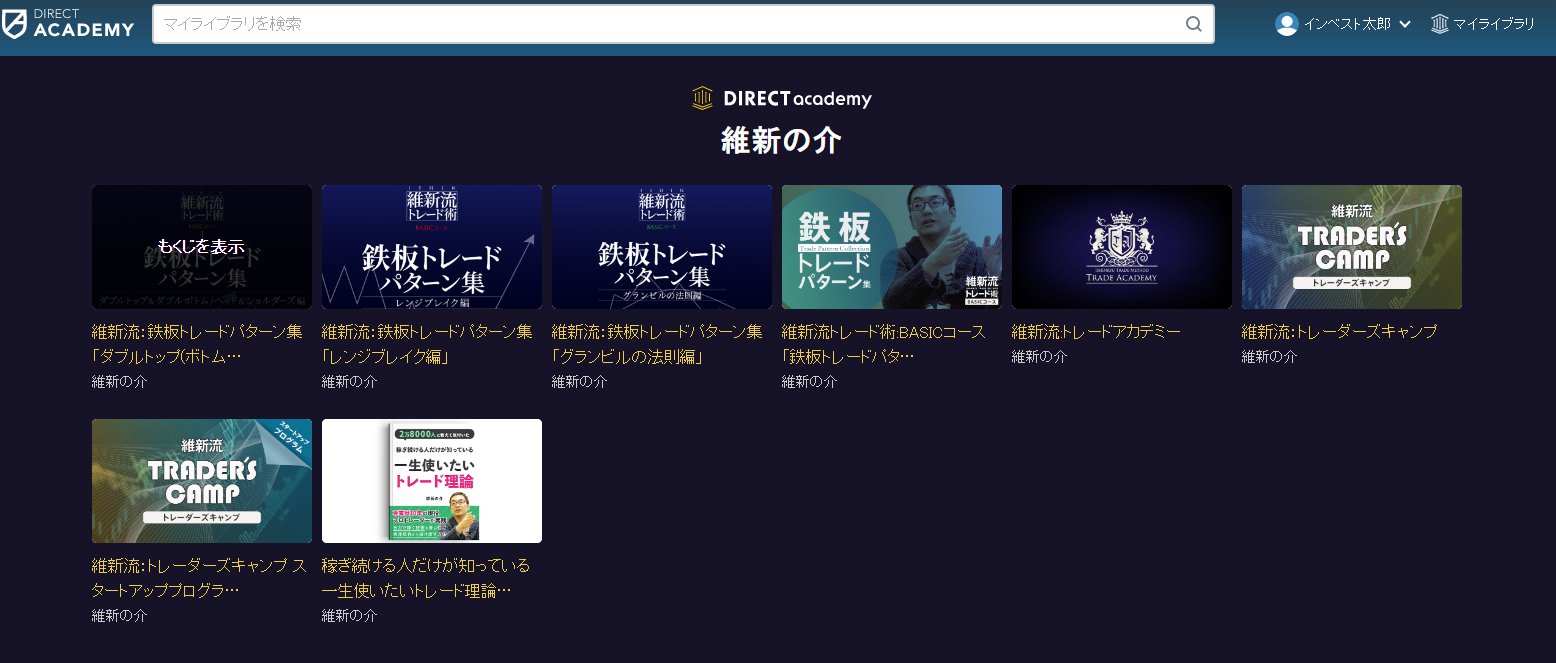Expand the インベスト太郎 account dropdown arrow
The image size is (1556, 663).
(1405, 24)
